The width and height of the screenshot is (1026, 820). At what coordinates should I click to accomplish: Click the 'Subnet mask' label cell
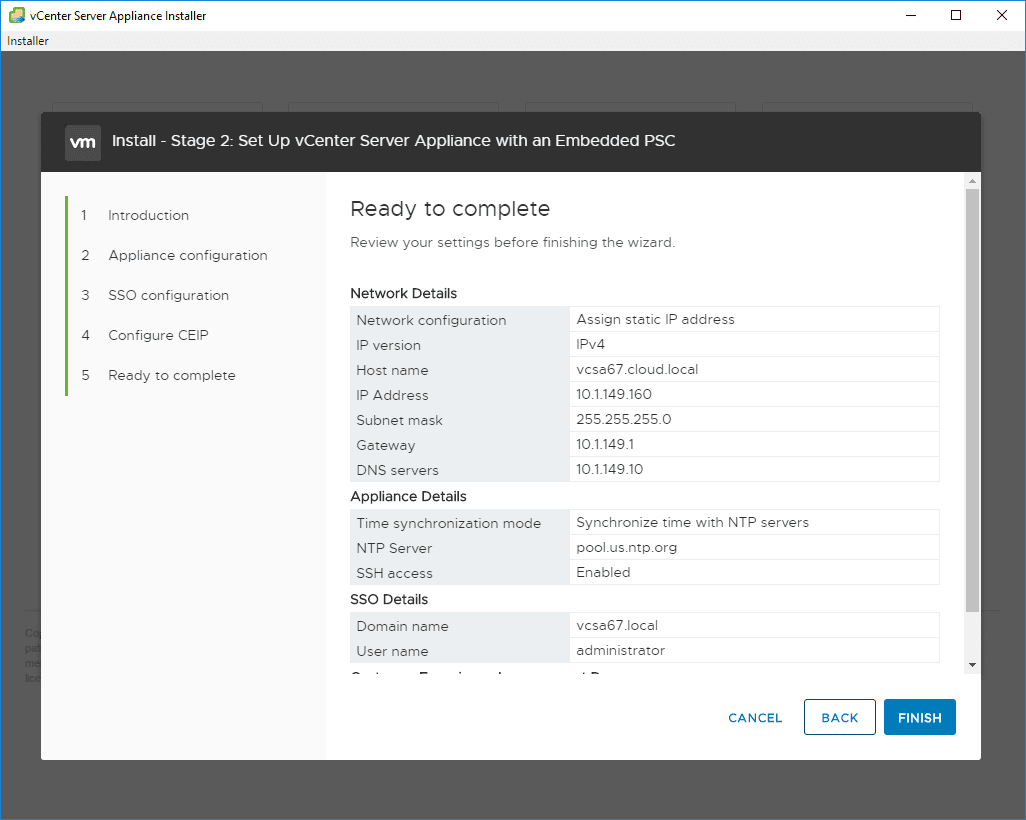click(460, 419)
